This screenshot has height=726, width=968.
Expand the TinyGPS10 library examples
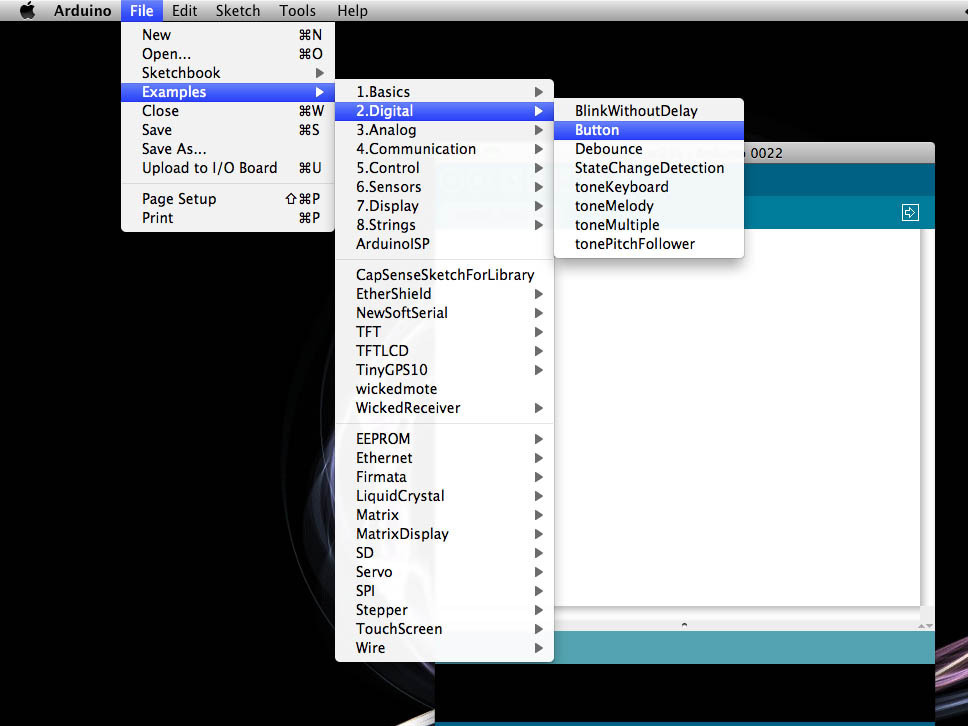point(444,370)
